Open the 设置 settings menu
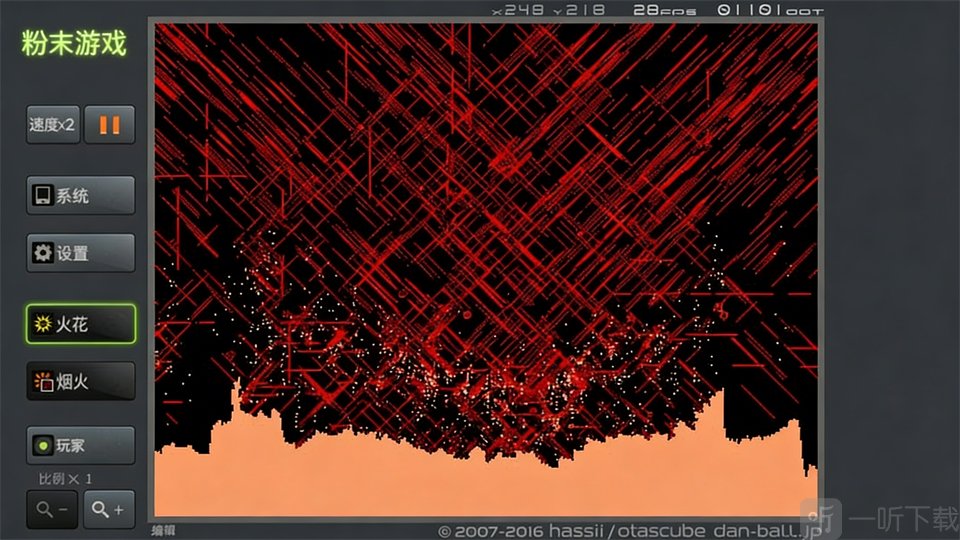Screen dimensions: 960x540 (x=80, y=254)
